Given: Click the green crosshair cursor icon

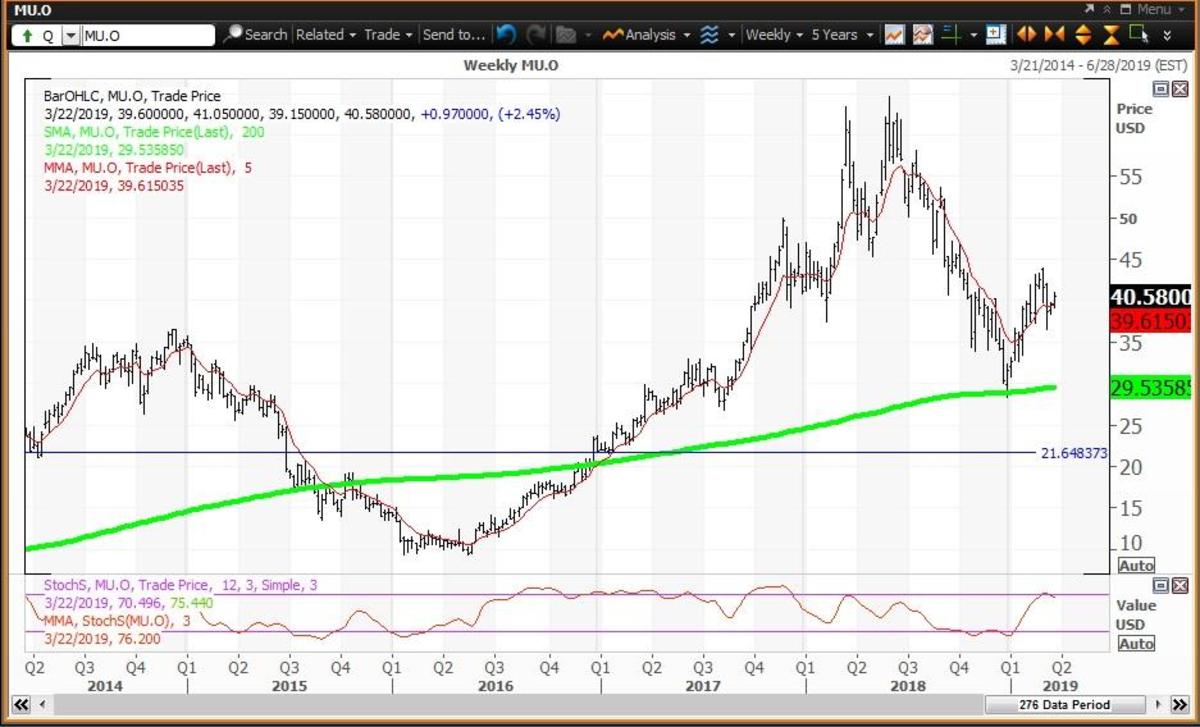Looking at the screenshot, I should 950,35.
